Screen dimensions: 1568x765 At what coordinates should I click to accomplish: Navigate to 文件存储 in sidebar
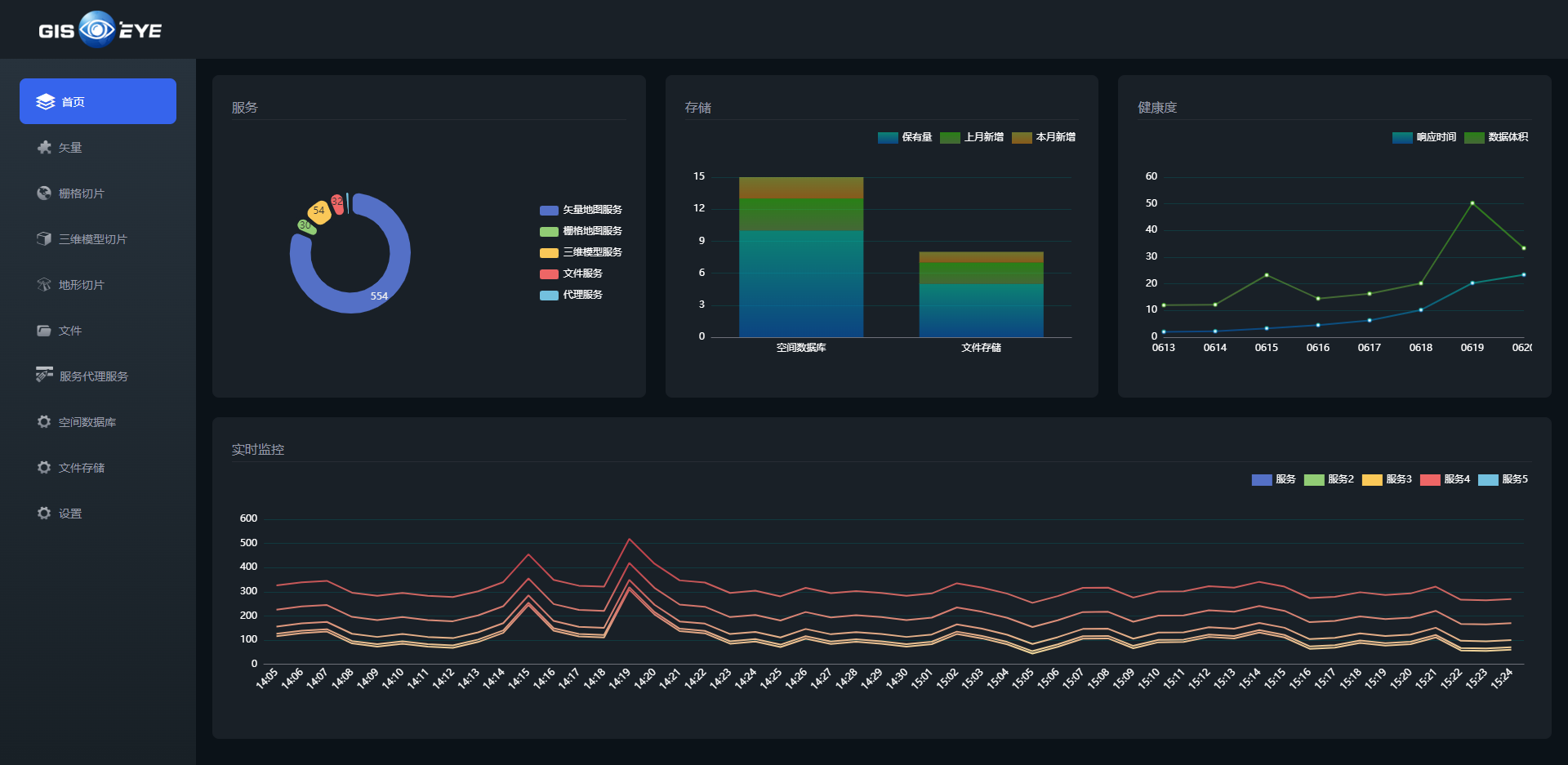coord(98,467)
